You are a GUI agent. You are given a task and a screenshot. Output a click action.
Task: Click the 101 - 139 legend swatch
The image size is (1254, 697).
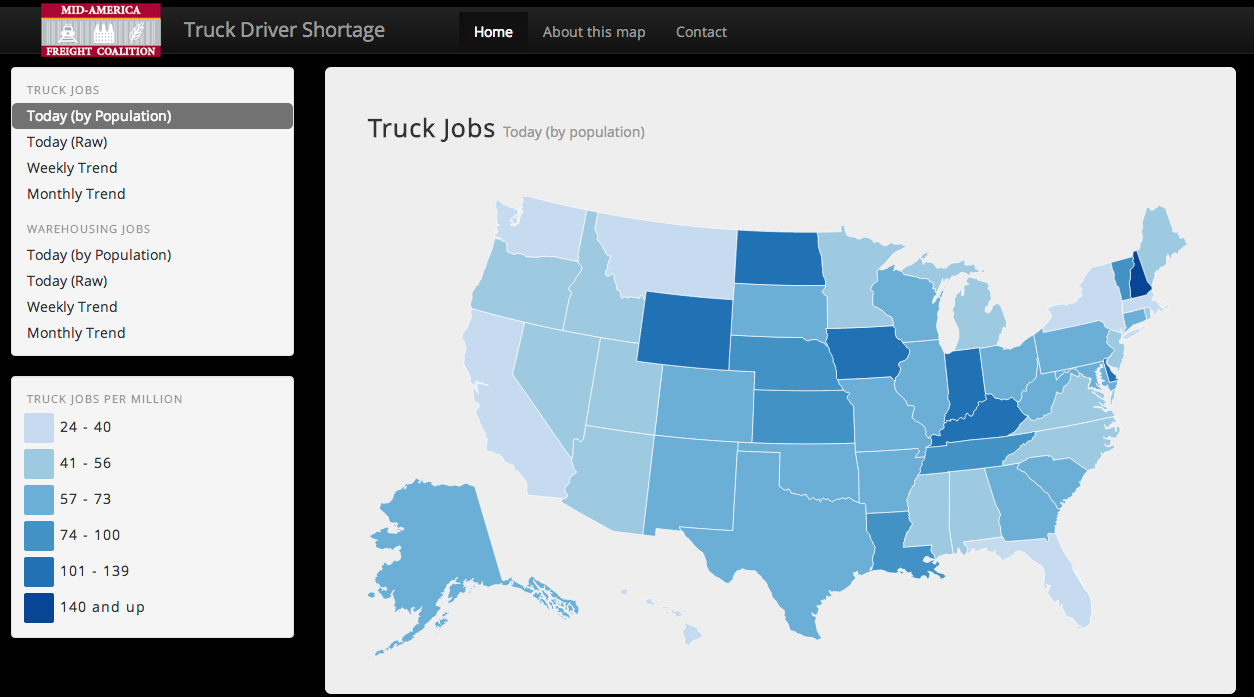[x=39, y=572]
